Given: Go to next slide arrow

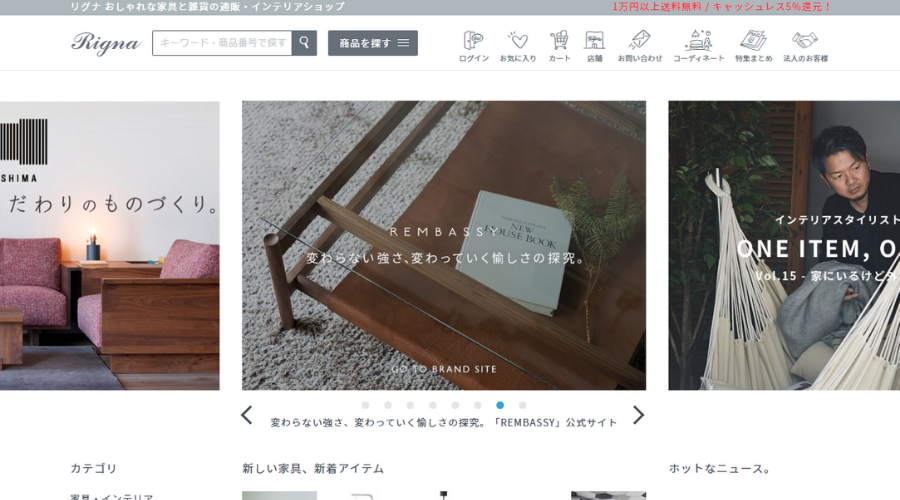Looking at the screenshot, I should pos(638,415).
